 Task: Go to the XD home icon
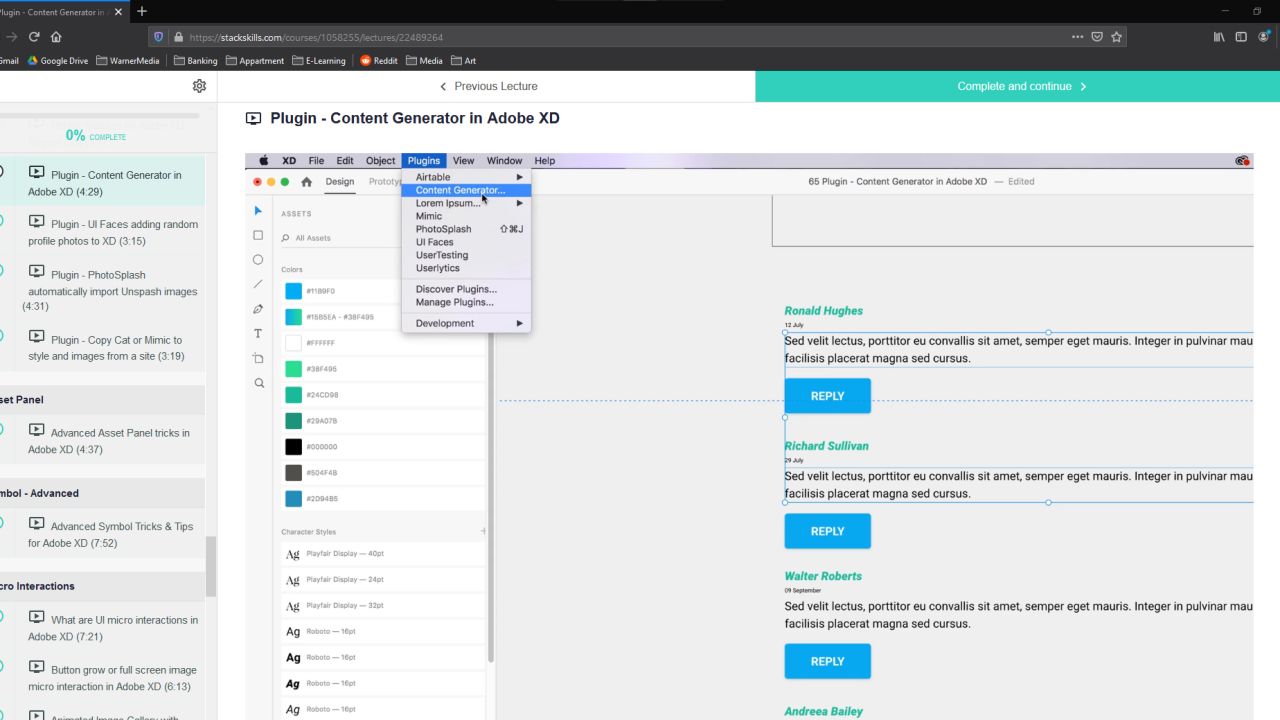coord(306,182)
